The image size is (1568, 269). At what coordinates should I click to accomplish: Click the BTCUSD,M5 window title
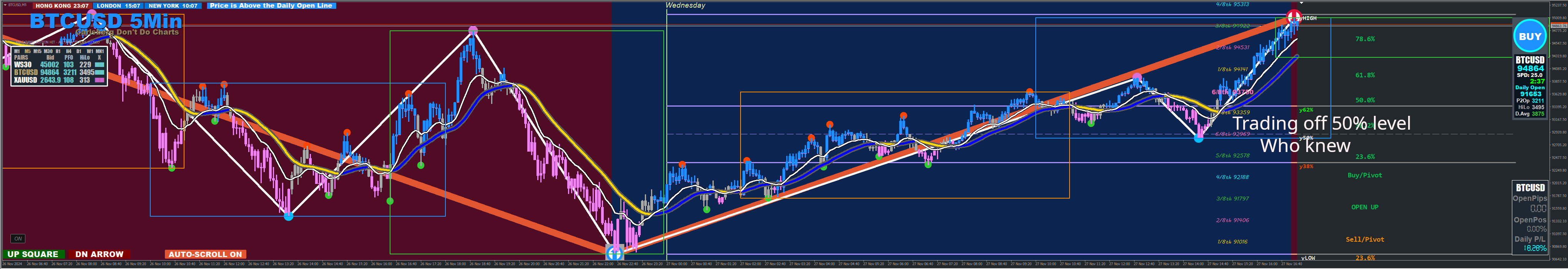tap(17, 5)
